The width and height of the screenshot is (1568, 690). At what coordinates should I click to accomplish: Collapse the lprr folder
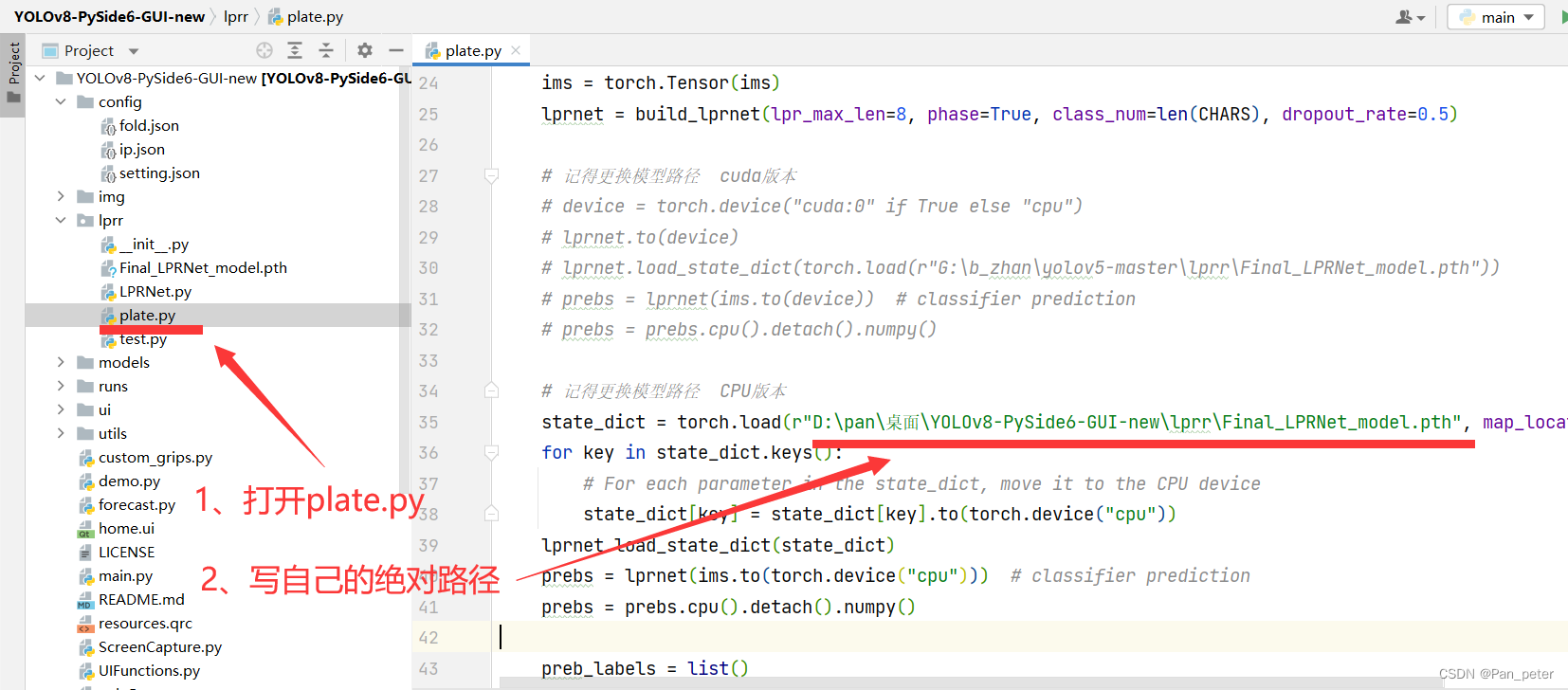(61, 220)
